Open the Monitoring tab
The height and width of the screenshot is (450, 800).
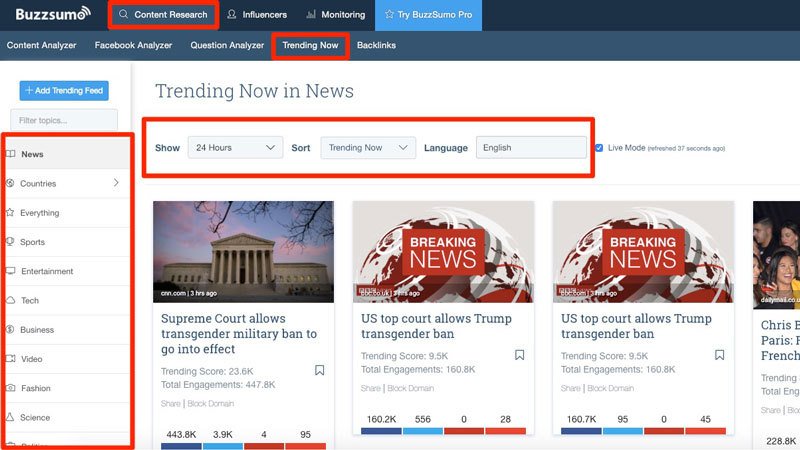tap(336, 14)
